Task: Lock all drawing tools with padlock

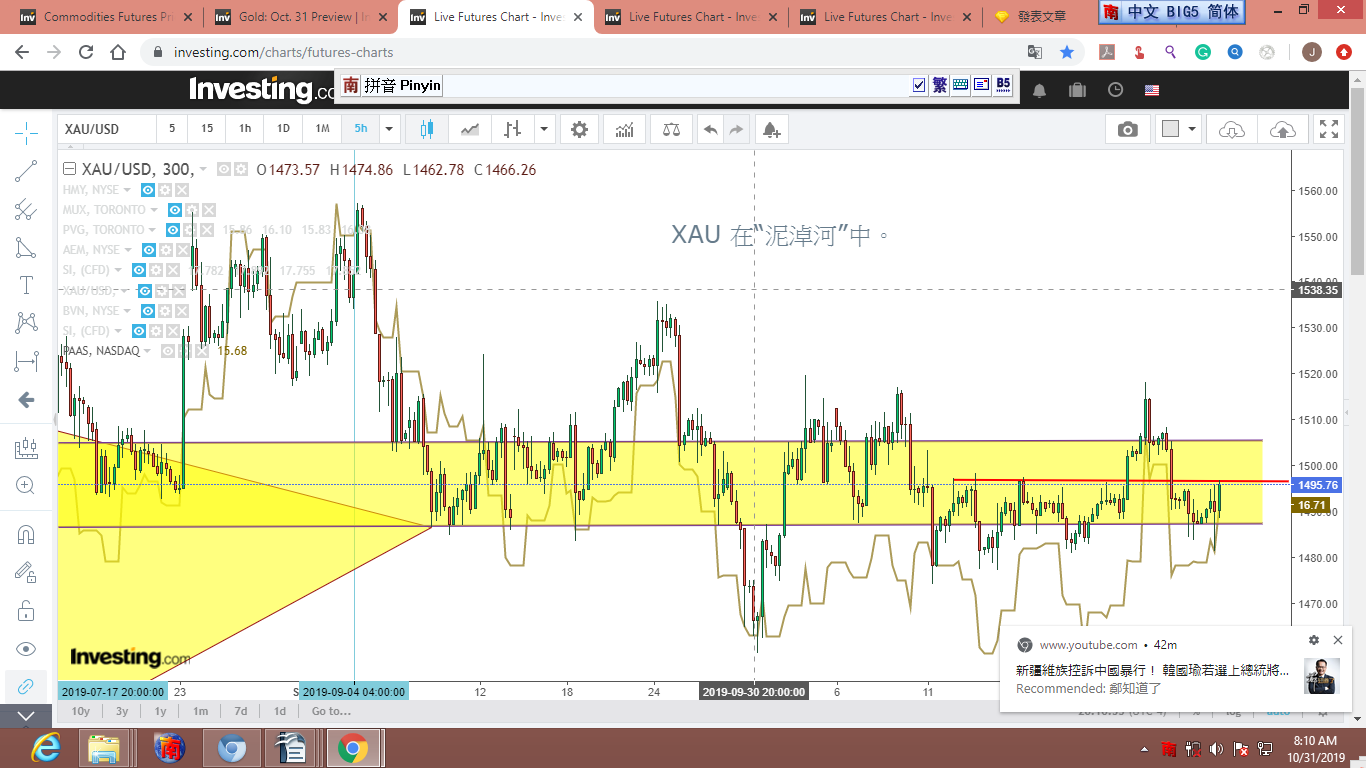Action: point(27,610)
